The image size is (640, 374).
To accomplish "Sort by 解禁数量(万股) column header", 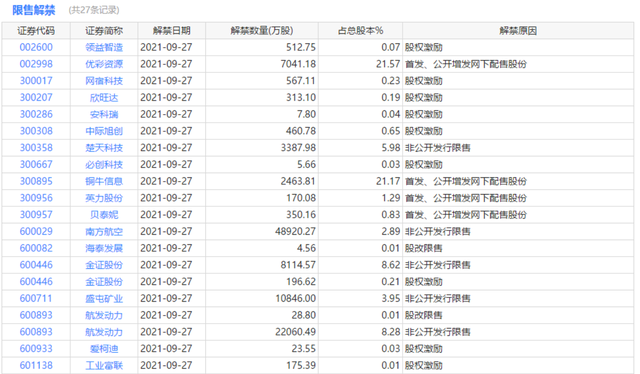I will 262,31.
